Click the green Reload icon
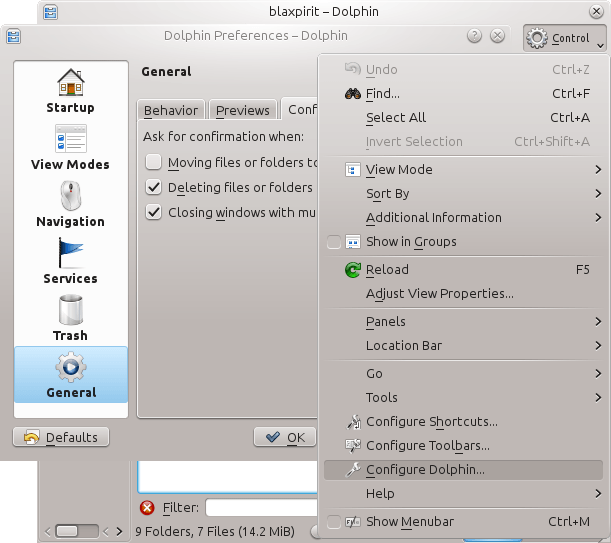 pos(353,270)
